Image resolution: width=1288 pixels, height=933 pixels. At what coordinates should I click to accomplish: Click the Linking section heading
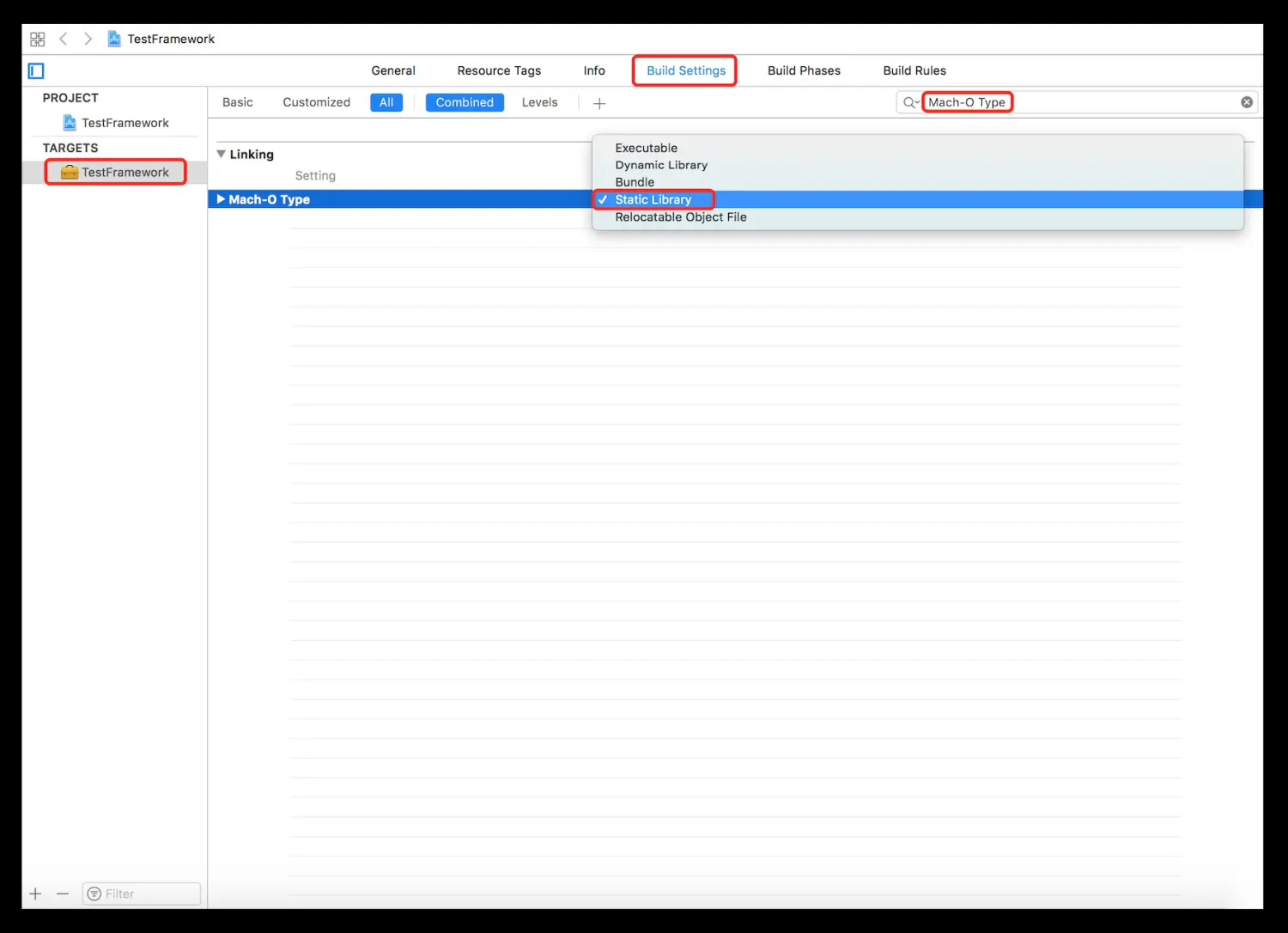point(252,155)
